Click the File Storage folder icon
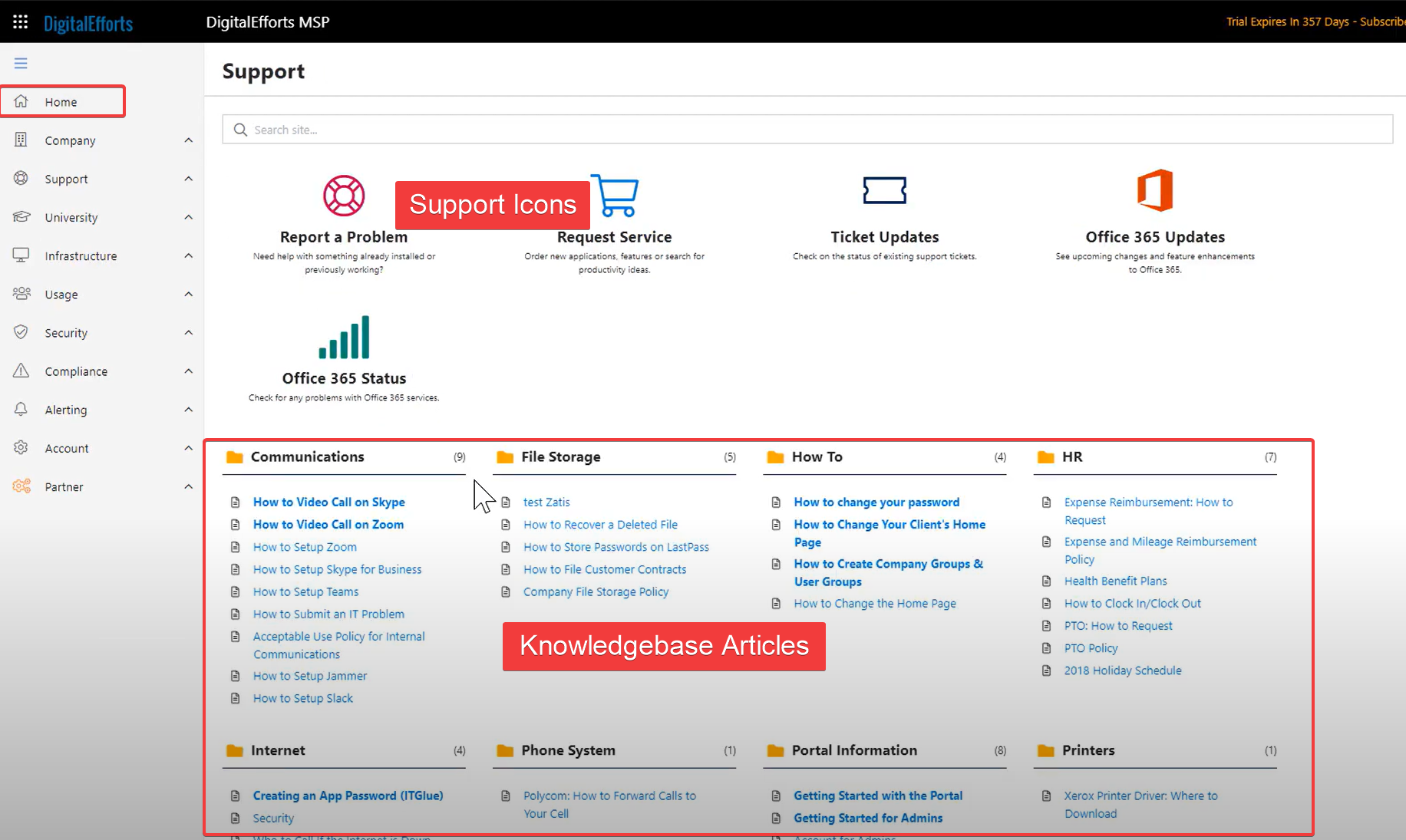The width and height of the screenshot is (1406, 840). point(505,457)
